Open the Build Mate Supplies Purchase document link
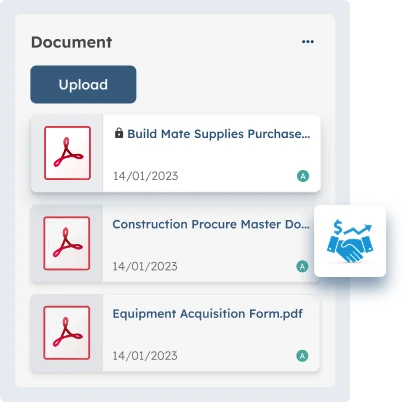Viewport: 405px width, 402px height. click(219, 134)
